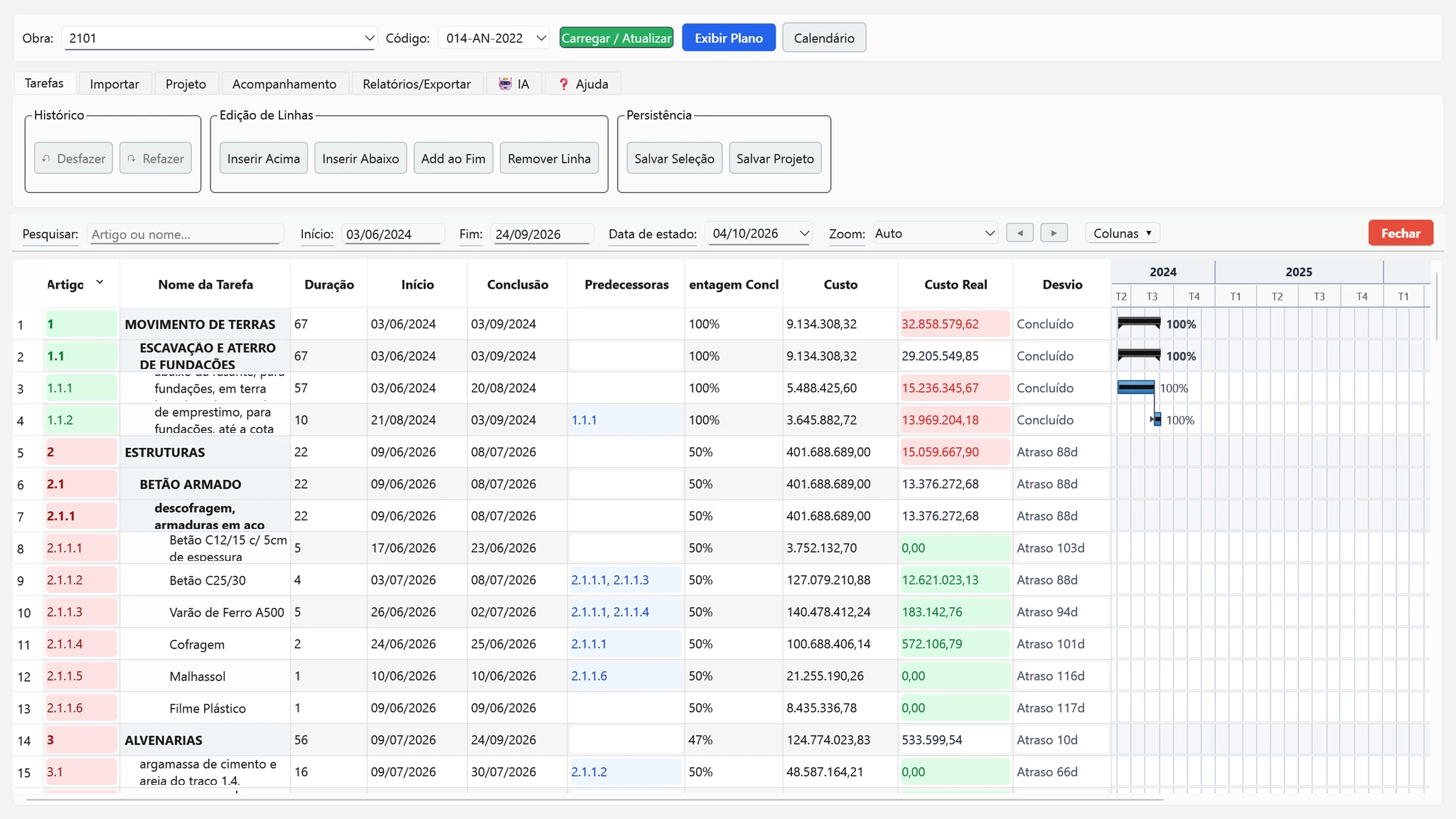The height and width of the screenshot is (819, 1456).
Task: Click Salvar Seleção button
Action: 674,159
